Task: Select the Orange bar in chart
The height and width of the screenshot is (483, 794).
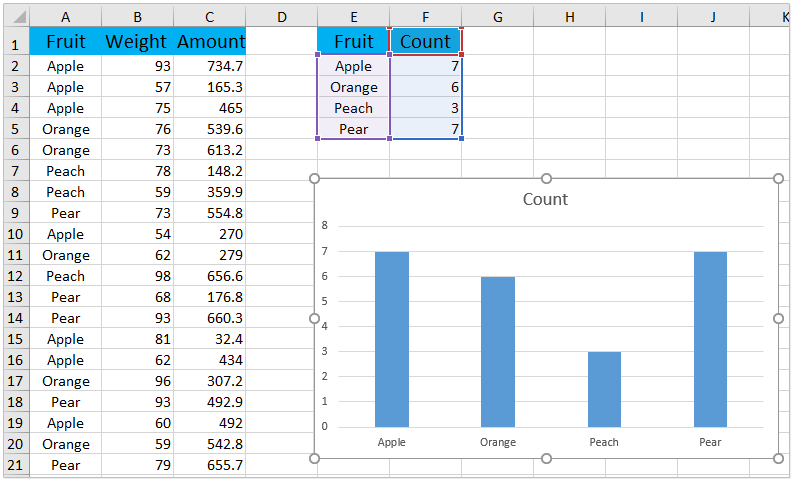Action: tap(498, 352)
